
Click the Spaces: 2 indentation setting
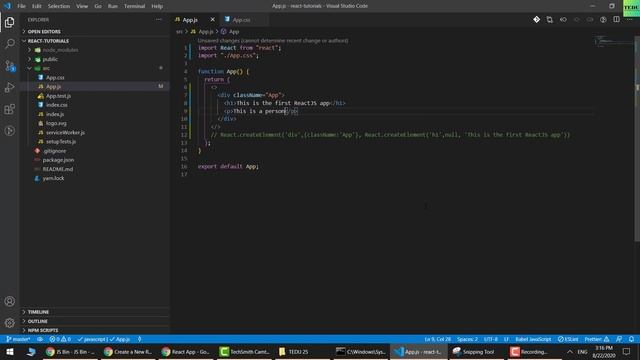click(467, 339)
